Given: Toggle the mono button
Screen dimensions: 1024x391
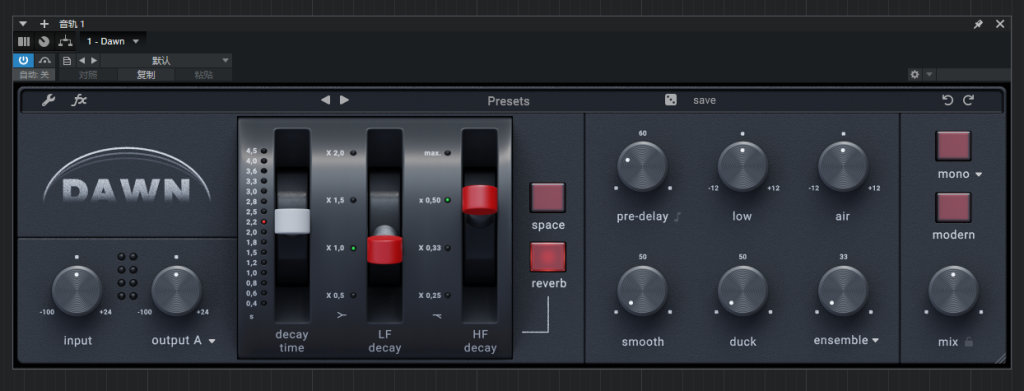Looking at the screenshot, I should tap(953, 146).
